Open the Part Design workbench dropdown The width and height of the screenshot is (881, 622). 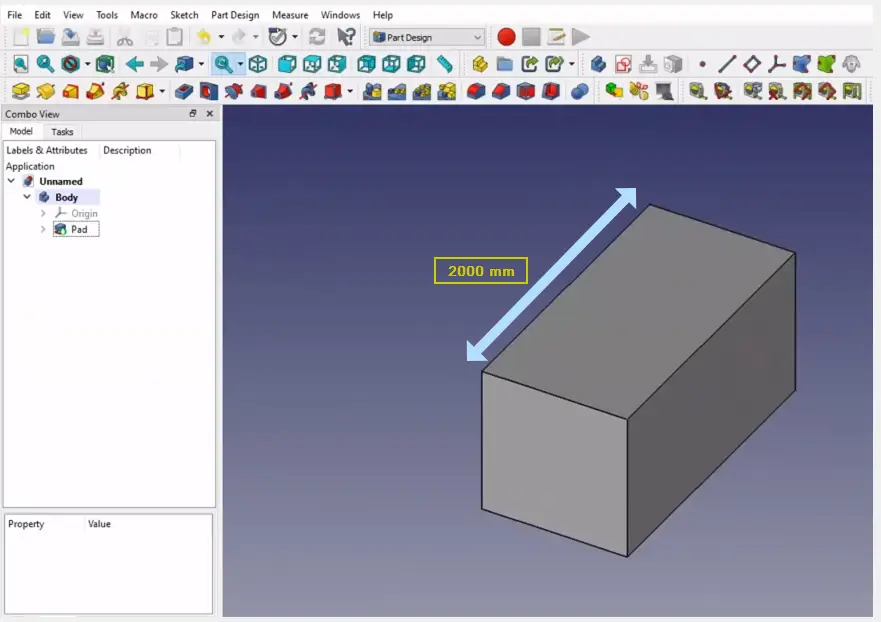tap(427, 37)
